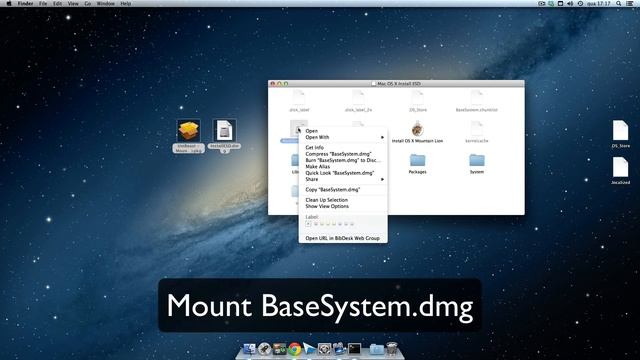The image size is (640, 360).
Task: Choose Get Info from the context menu
Action: point(343,147)
